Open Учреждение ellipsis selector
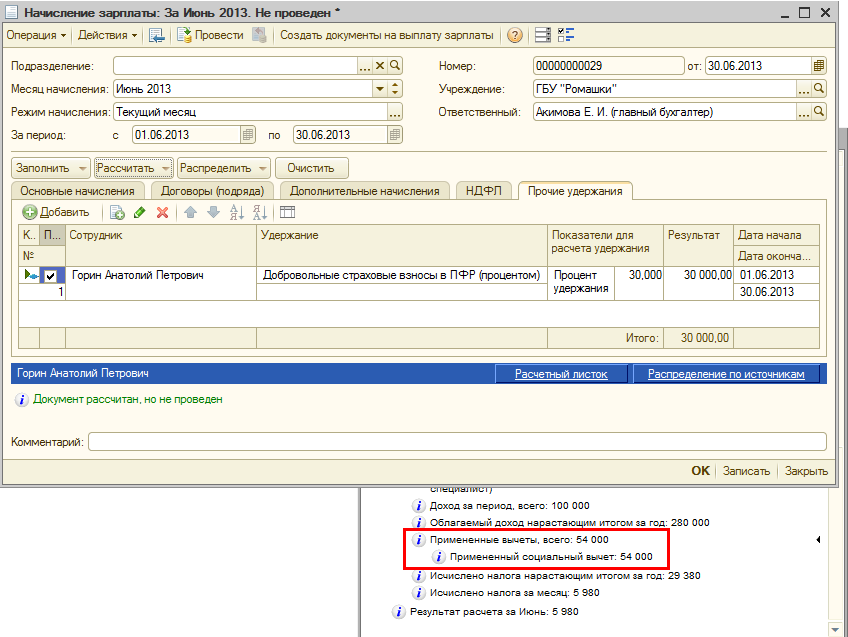 [x=804, y=89]
